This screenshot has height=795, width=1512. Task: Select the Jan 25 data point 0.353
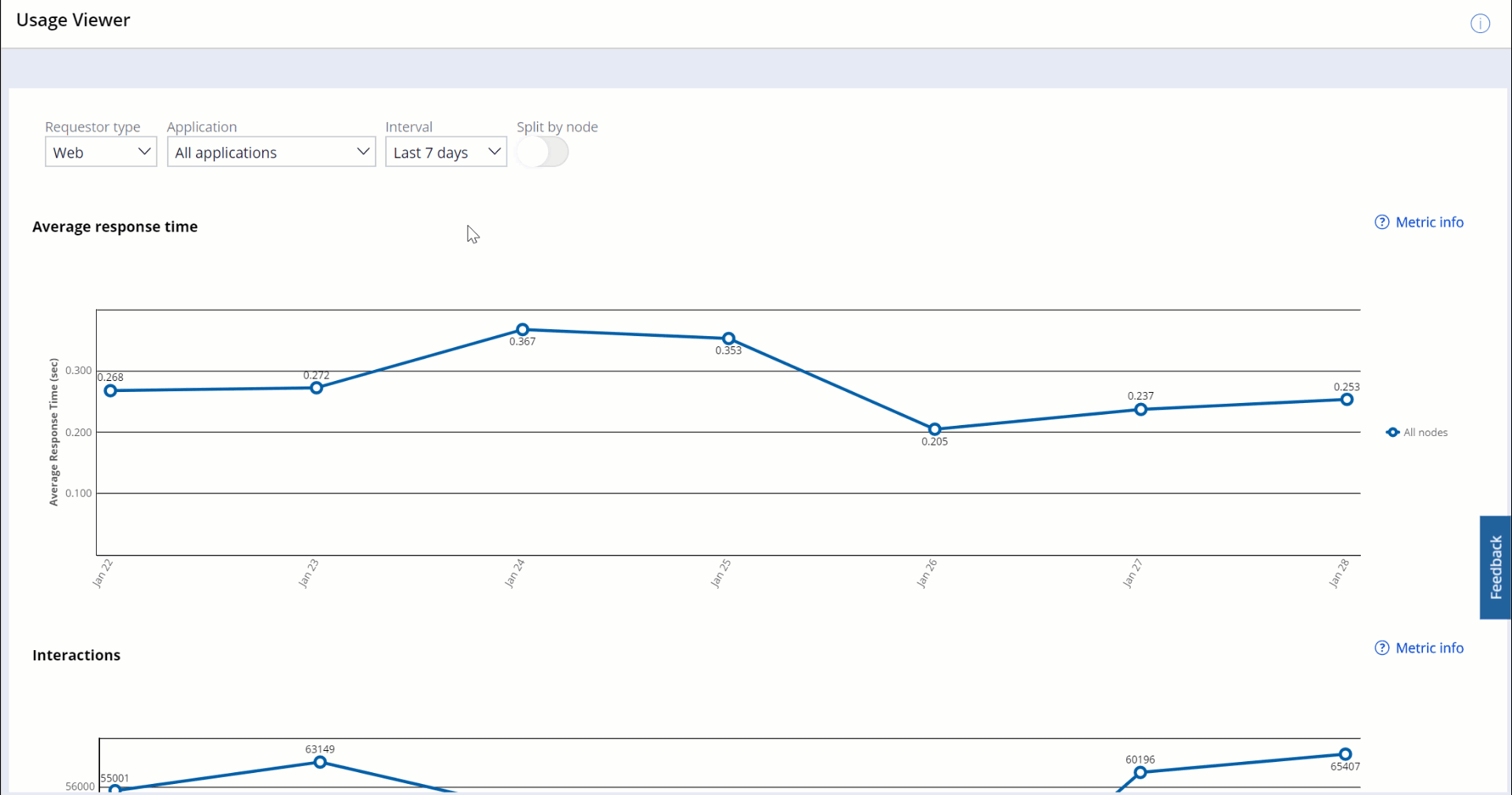tap(728, 338)
